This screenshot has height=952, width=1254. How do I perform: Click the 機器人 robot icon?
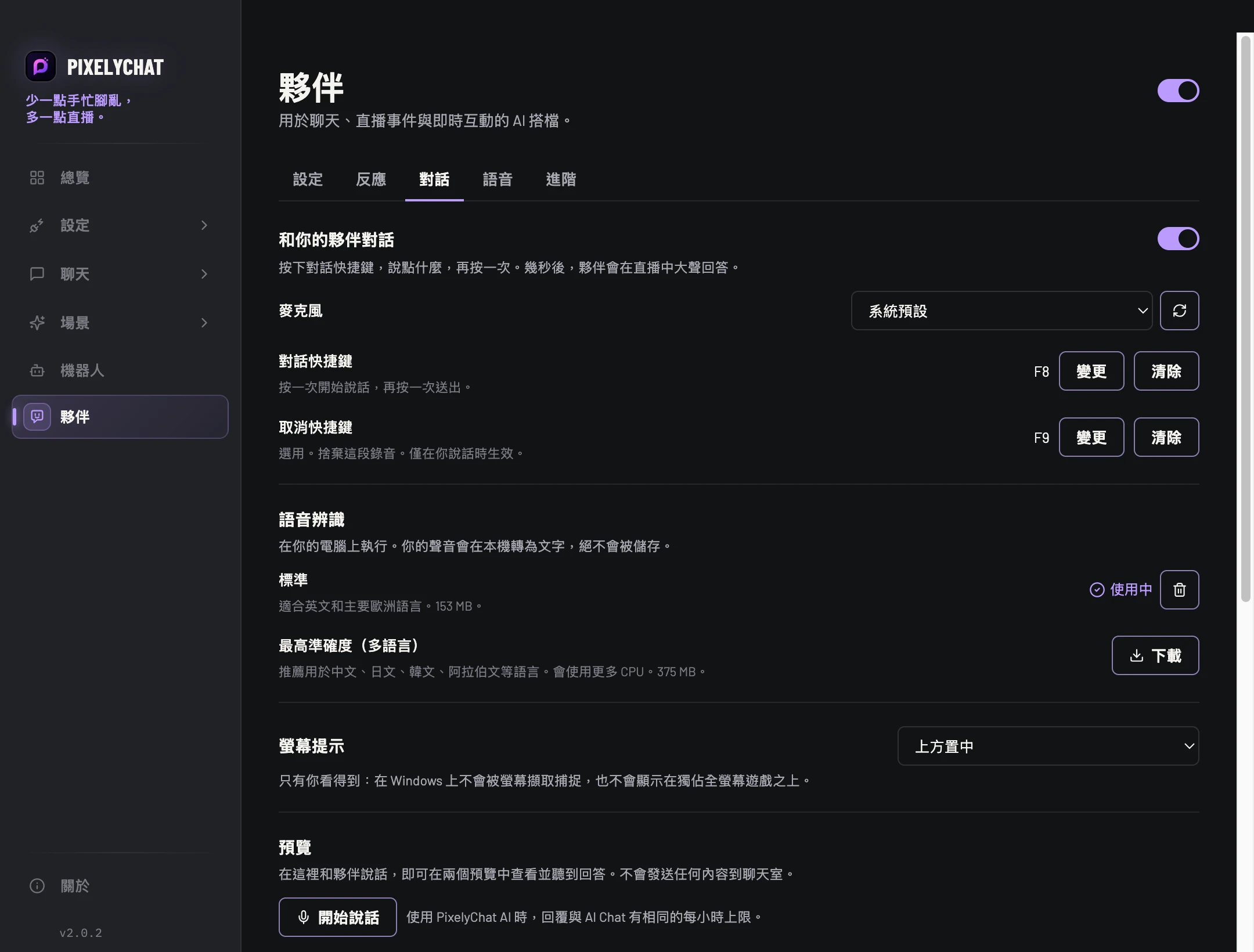point(37,370)
